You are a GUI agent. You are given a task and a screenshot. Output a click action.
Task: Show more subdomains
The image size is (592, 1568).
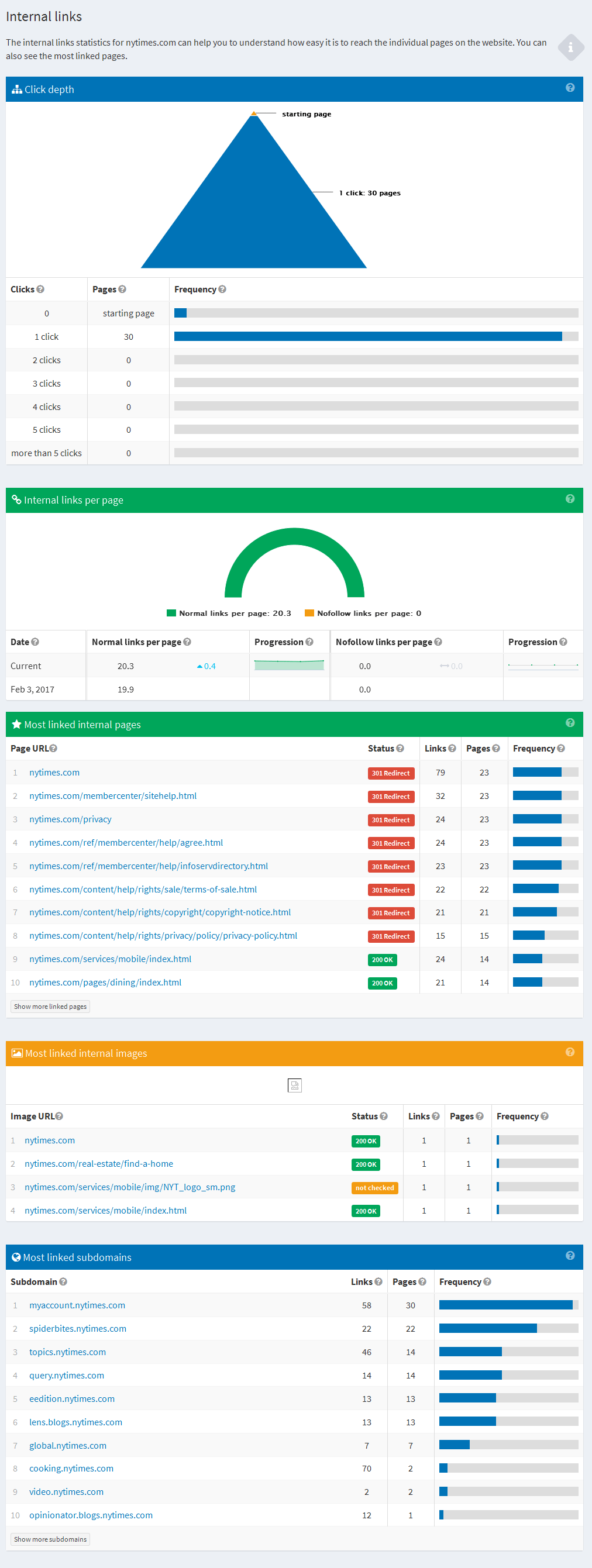[50, 1539]
